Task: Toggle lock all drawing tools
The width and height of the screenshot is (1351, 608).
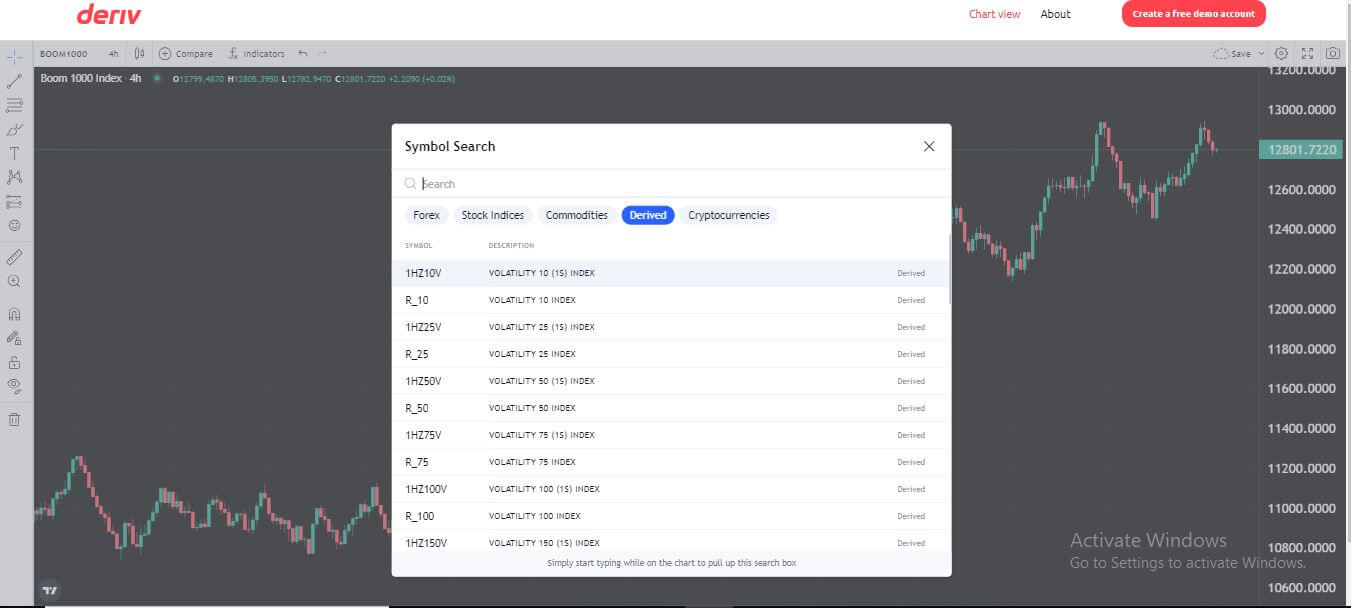Action: coord(15,362)
